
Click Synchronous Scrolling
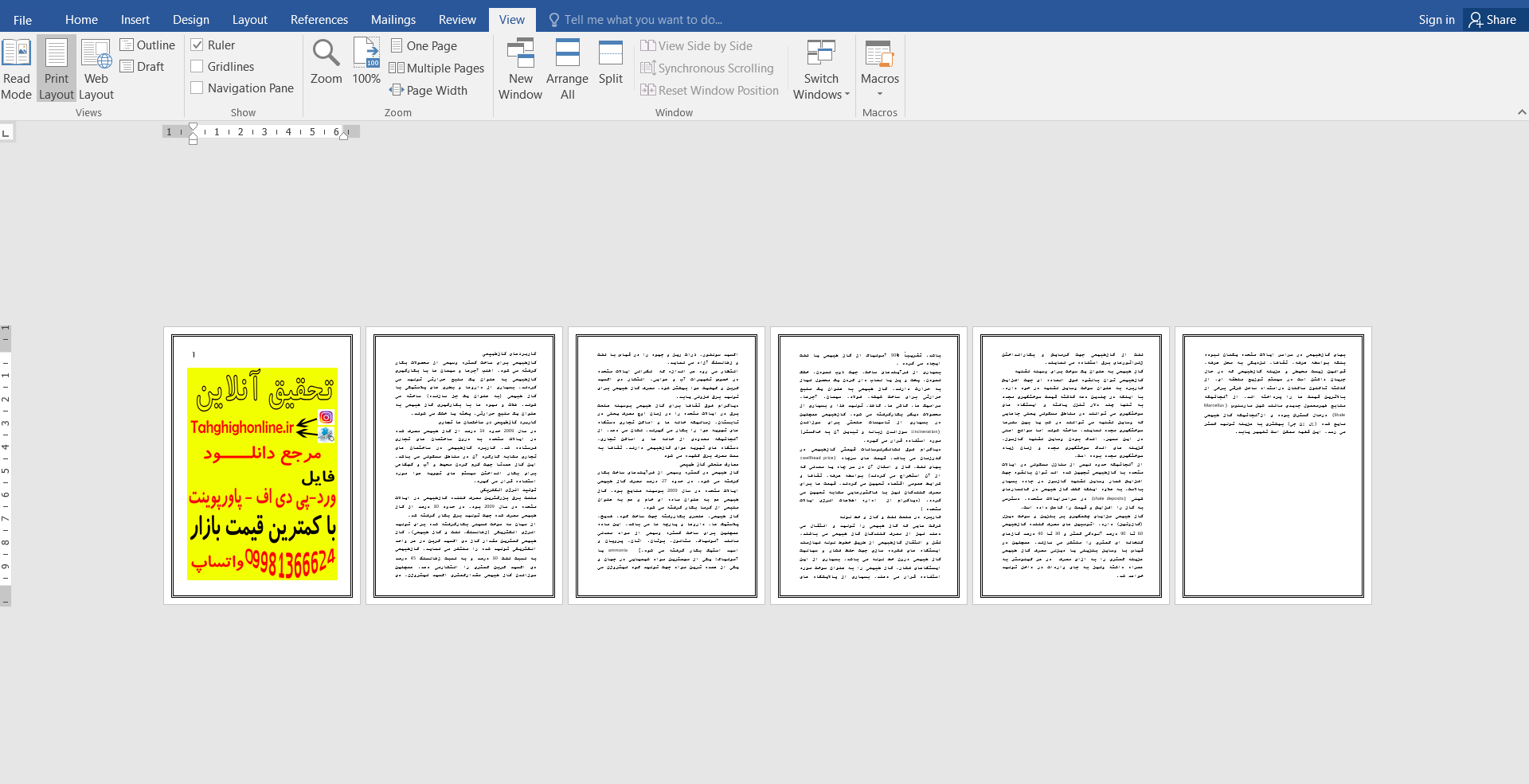coord(707,68)
